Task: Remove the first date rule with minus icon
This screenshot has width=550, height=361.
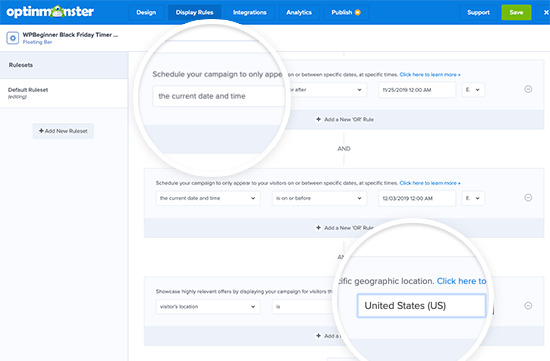Action: (x=528, y=89)
